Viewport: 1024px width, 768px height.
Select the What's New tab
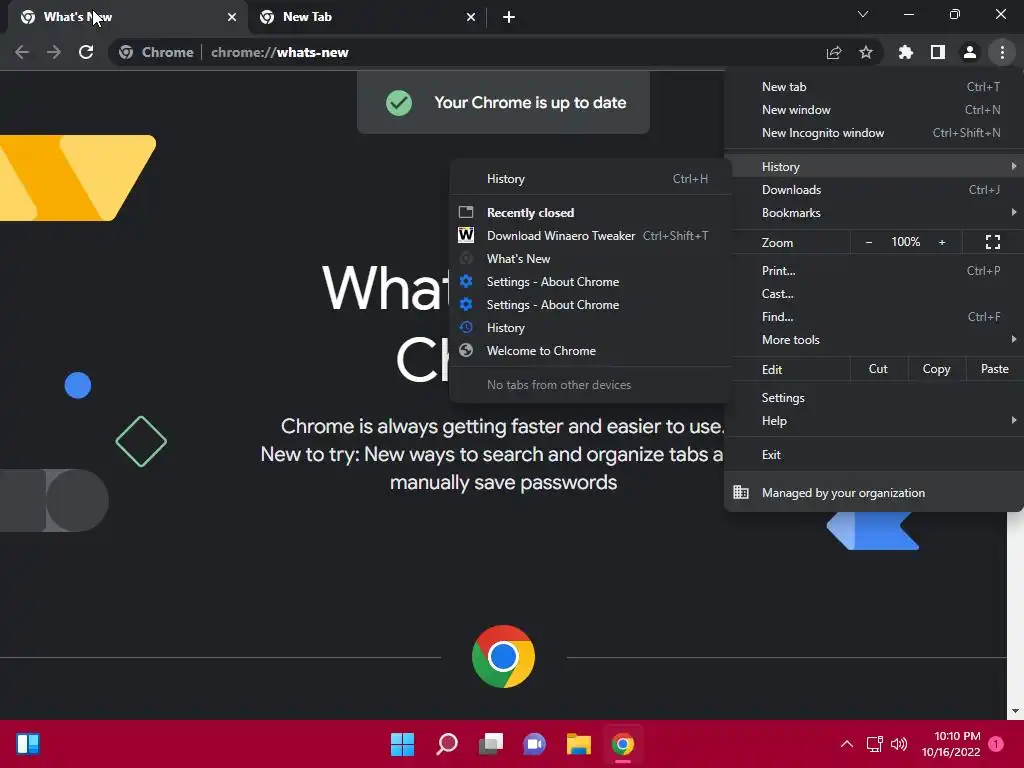coord(127,17)
